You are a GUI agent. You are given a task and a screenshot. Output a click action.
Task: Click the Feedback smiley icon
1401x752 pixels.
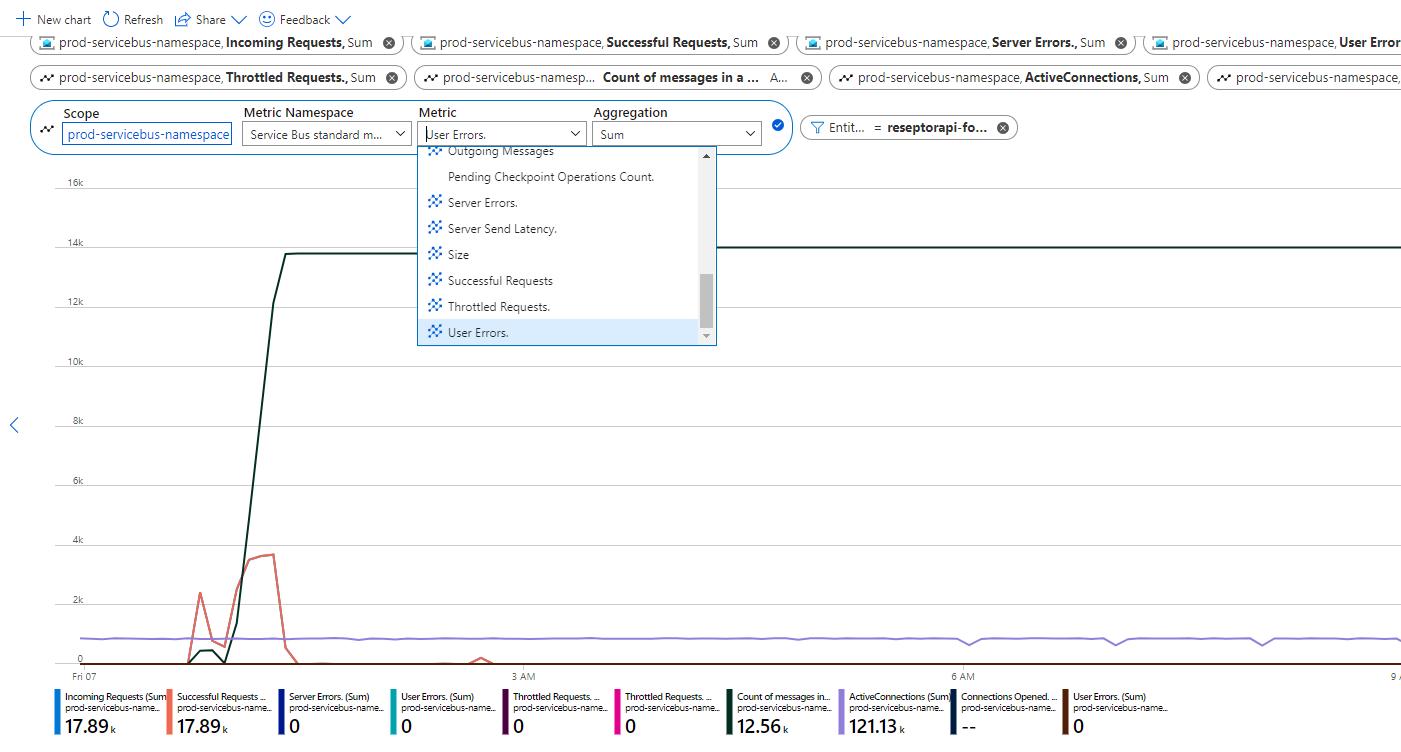point(265,19)
